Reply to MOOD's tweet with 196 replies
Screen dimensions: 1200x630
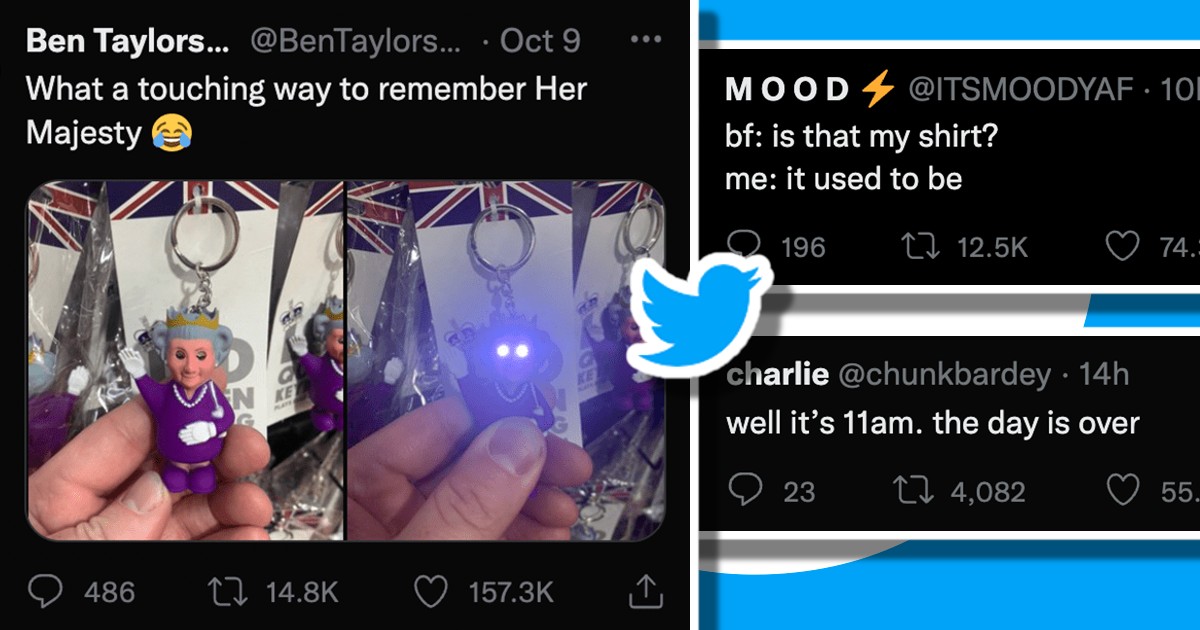[x=746, y=246]
